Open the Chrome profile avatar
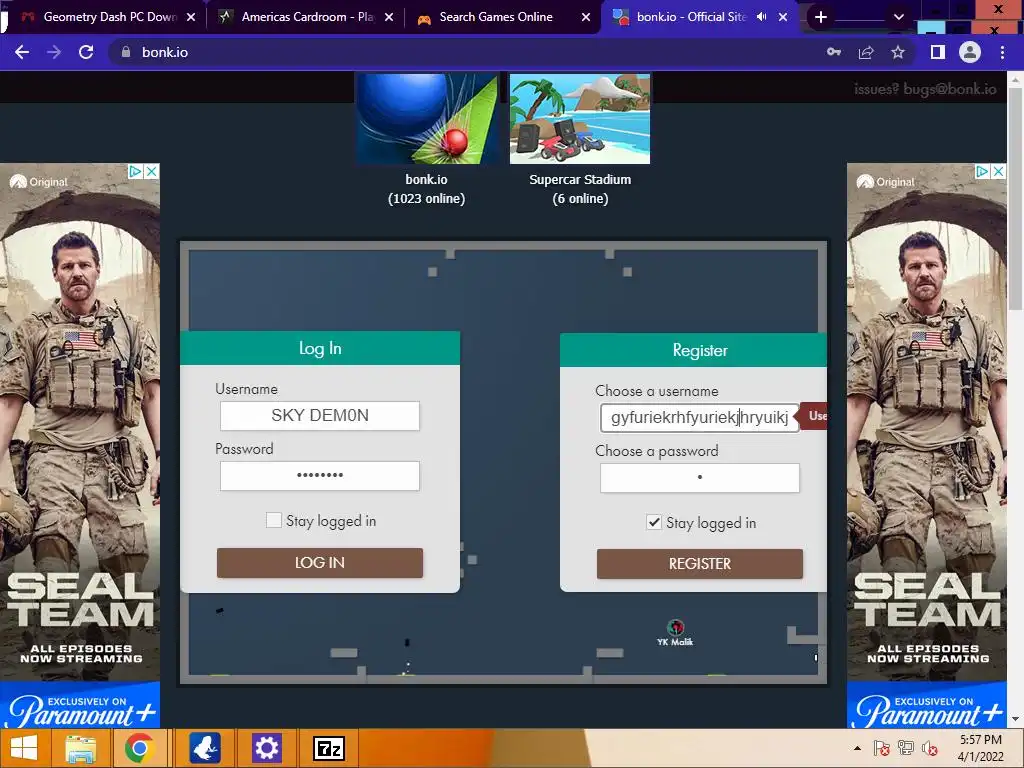The image size is (1024, 768). click(970, 52)
